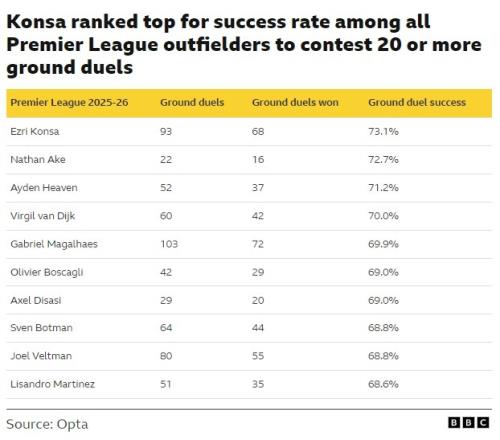Click the Ground duels column header
The width and height of the screenshot is (500, 440).
[x=192, y=102]
